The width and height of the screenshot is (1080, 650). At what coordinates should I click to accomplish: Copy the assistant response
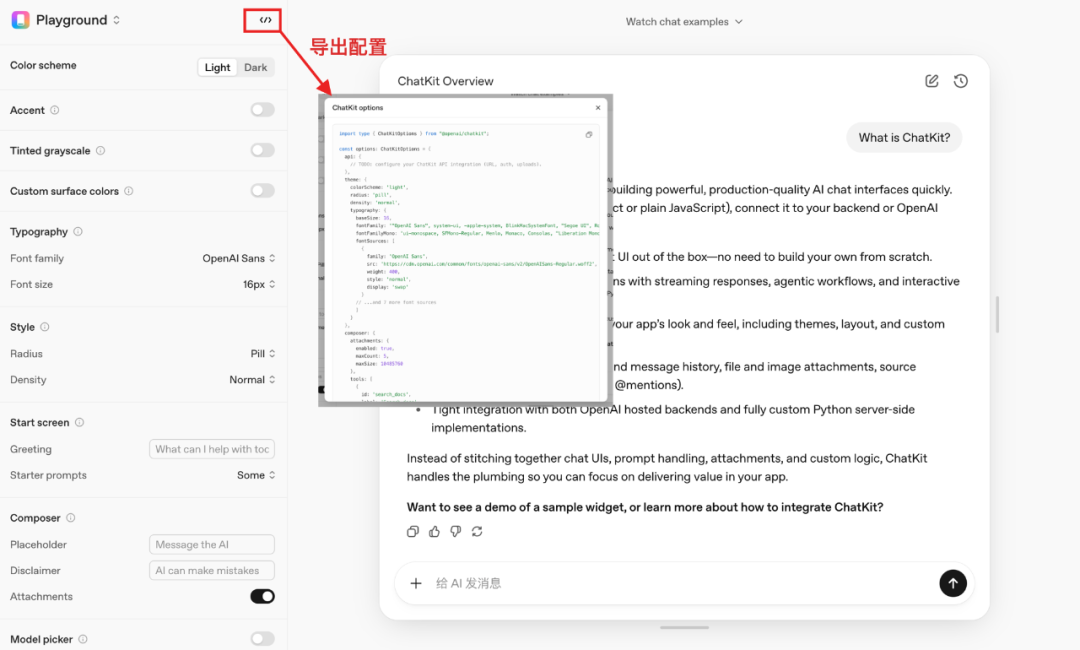point(413,532)
